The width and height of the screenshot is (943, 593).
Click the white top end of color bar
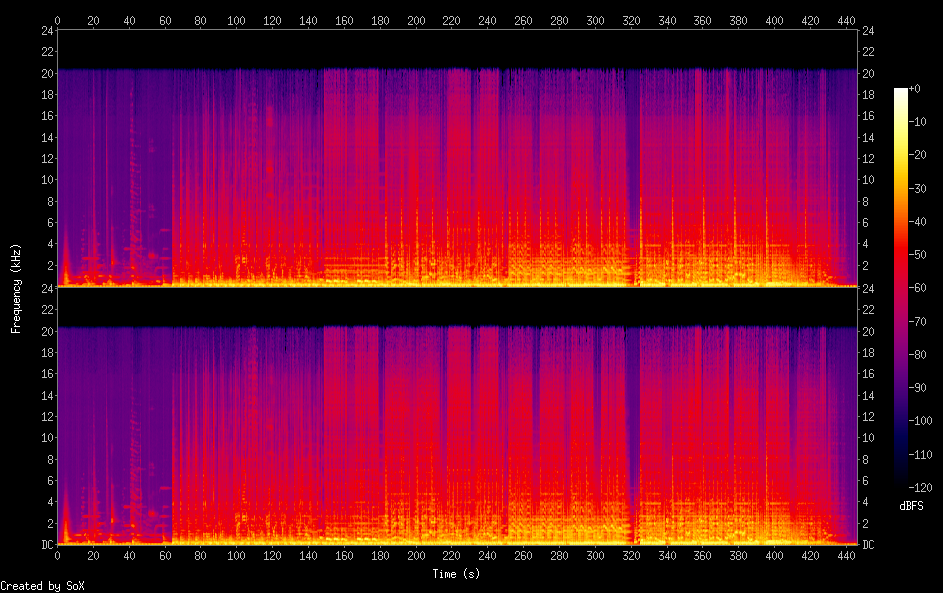(x=901, y=91)
